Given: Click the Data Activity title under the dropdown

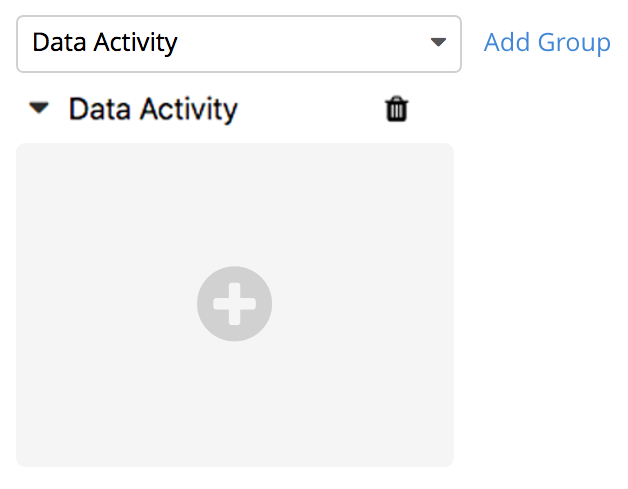Looking at the screenshot, I should click(152, 109).
